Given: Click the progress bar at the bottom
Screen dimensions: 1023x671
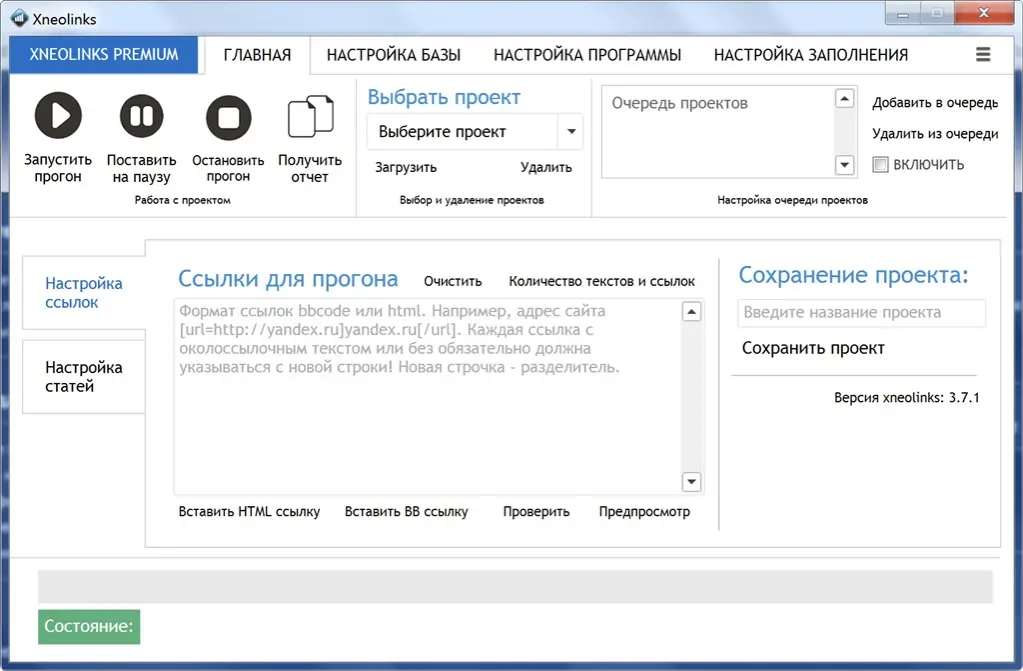Looking at the screenshot, I should [512, 584].
